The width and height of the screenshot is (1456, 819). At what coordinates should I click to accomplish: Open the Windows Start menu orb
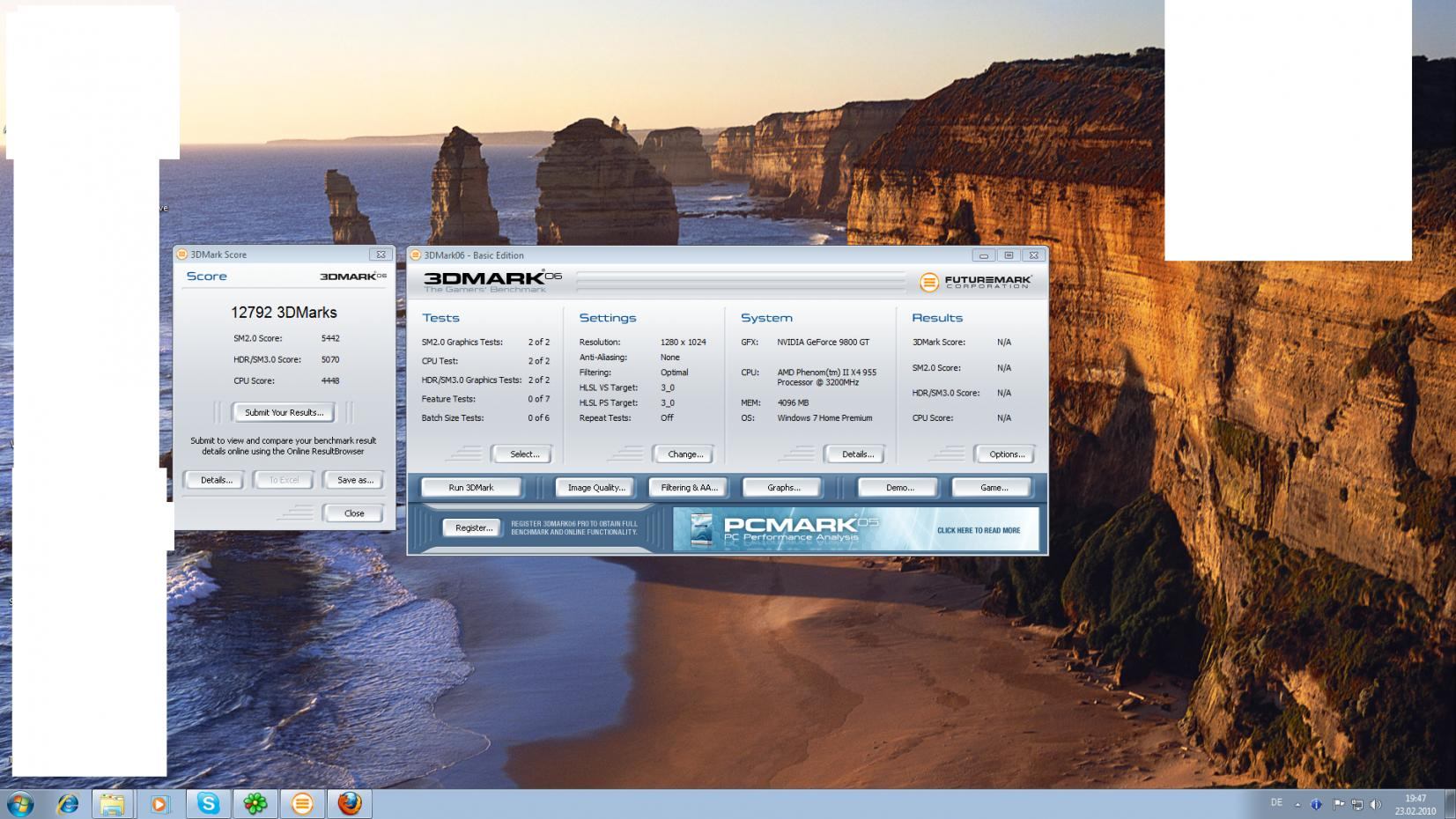[x=19, y=804]
